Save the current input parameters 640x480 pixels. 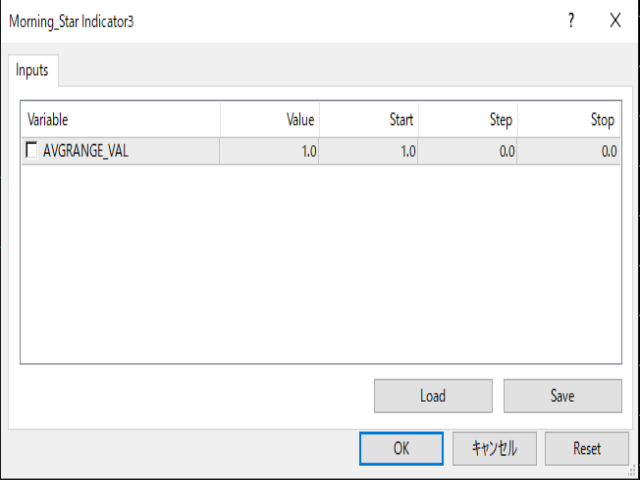(562, 396)
